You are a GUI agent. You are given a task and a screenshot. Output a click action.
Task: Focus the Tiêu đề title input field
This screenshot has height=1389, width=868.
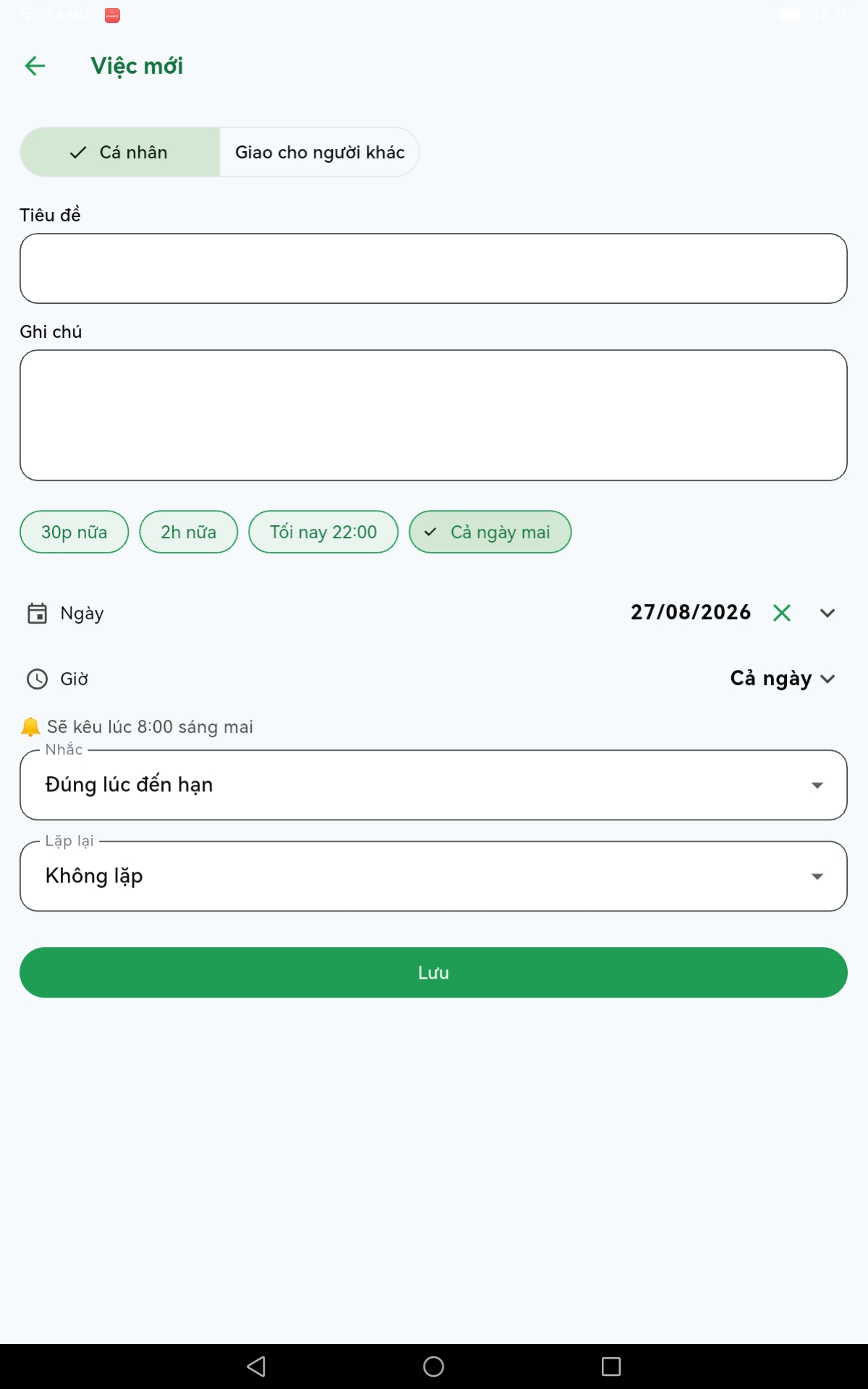(433, 268)
